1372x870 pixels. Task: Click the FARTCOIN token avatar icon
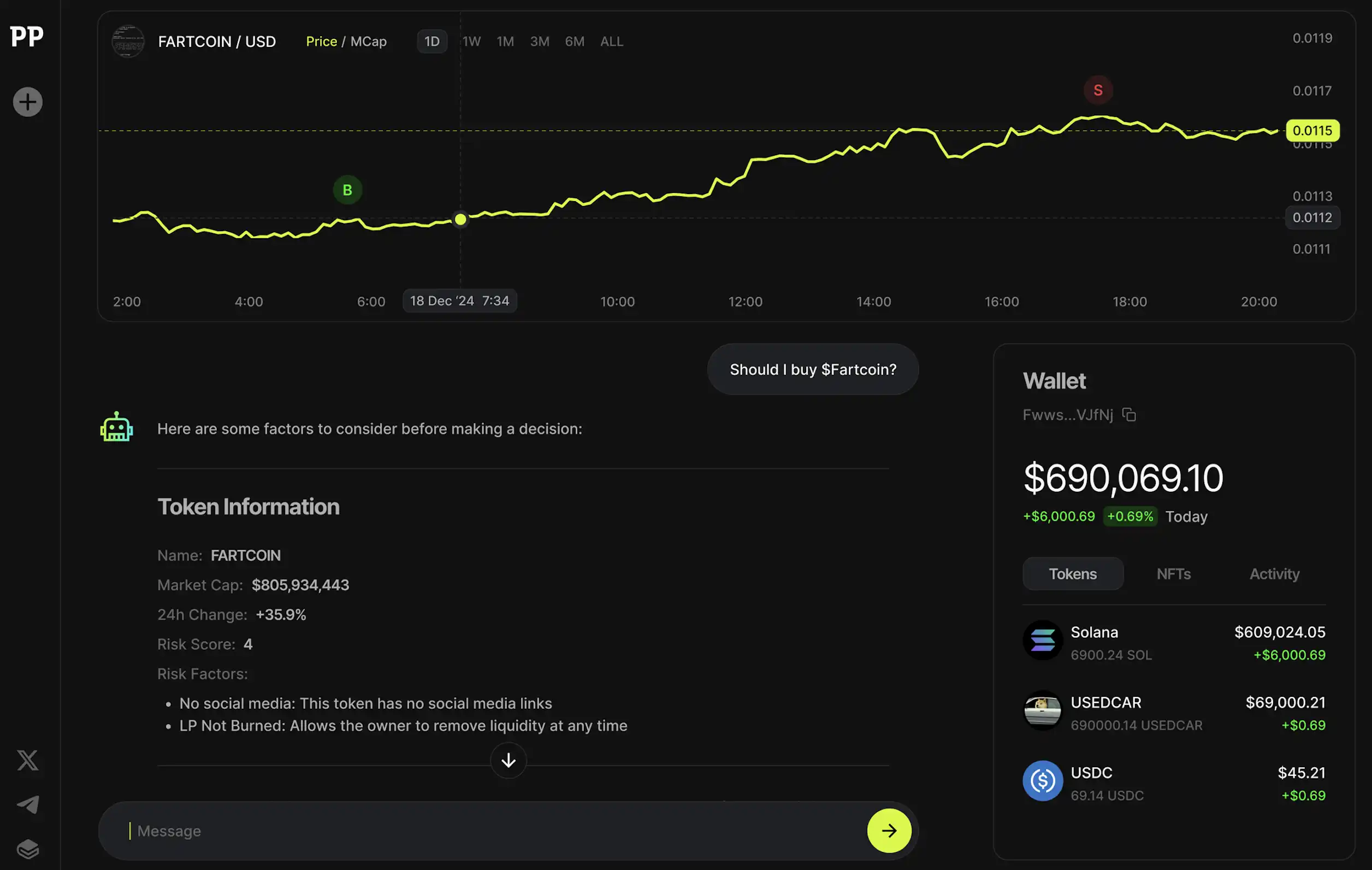[128, 42]
